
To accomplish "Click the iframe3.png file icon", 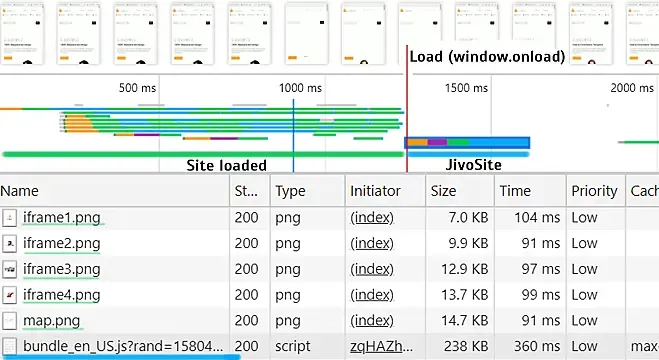I will pos(9,270).
